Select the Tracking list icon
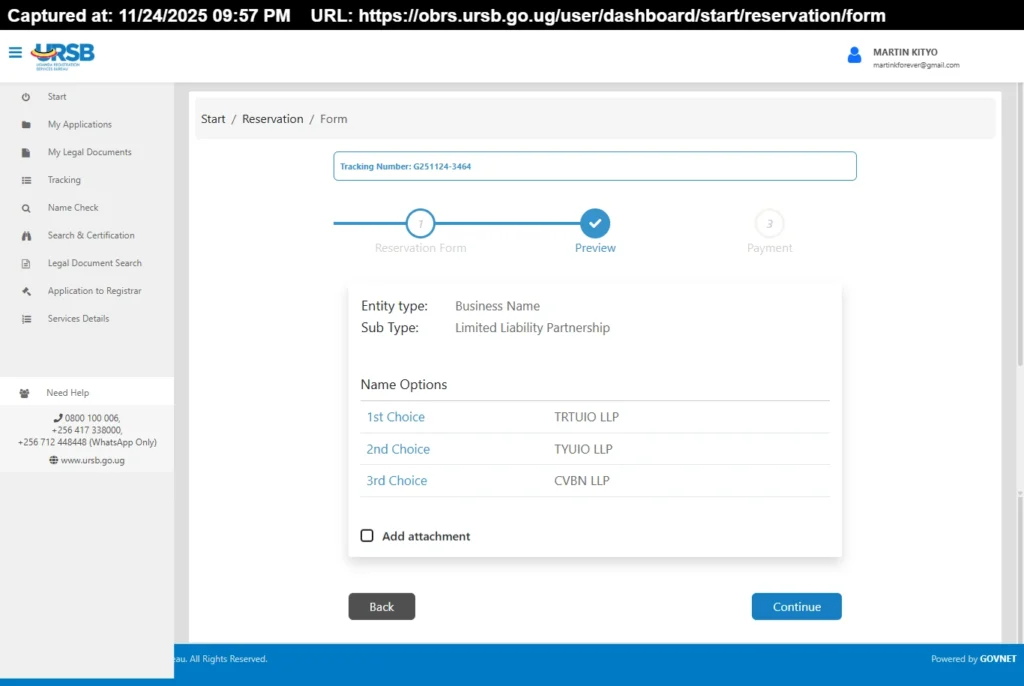 click(26, 180)
